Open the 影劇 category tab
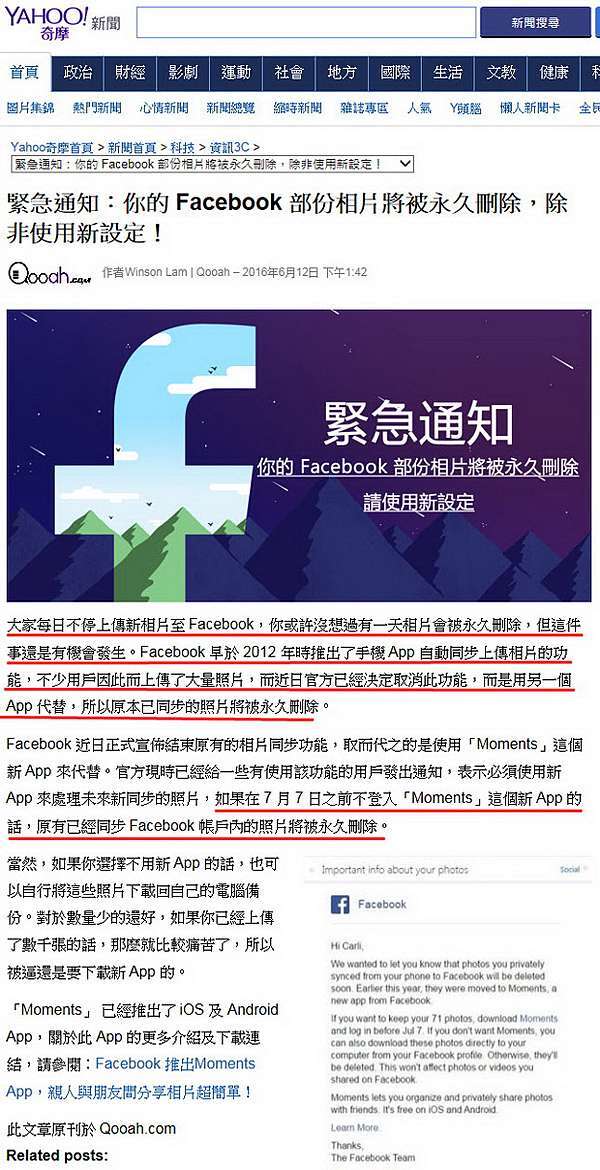The height and width of the screenshot is (1170, 600). 183,73
